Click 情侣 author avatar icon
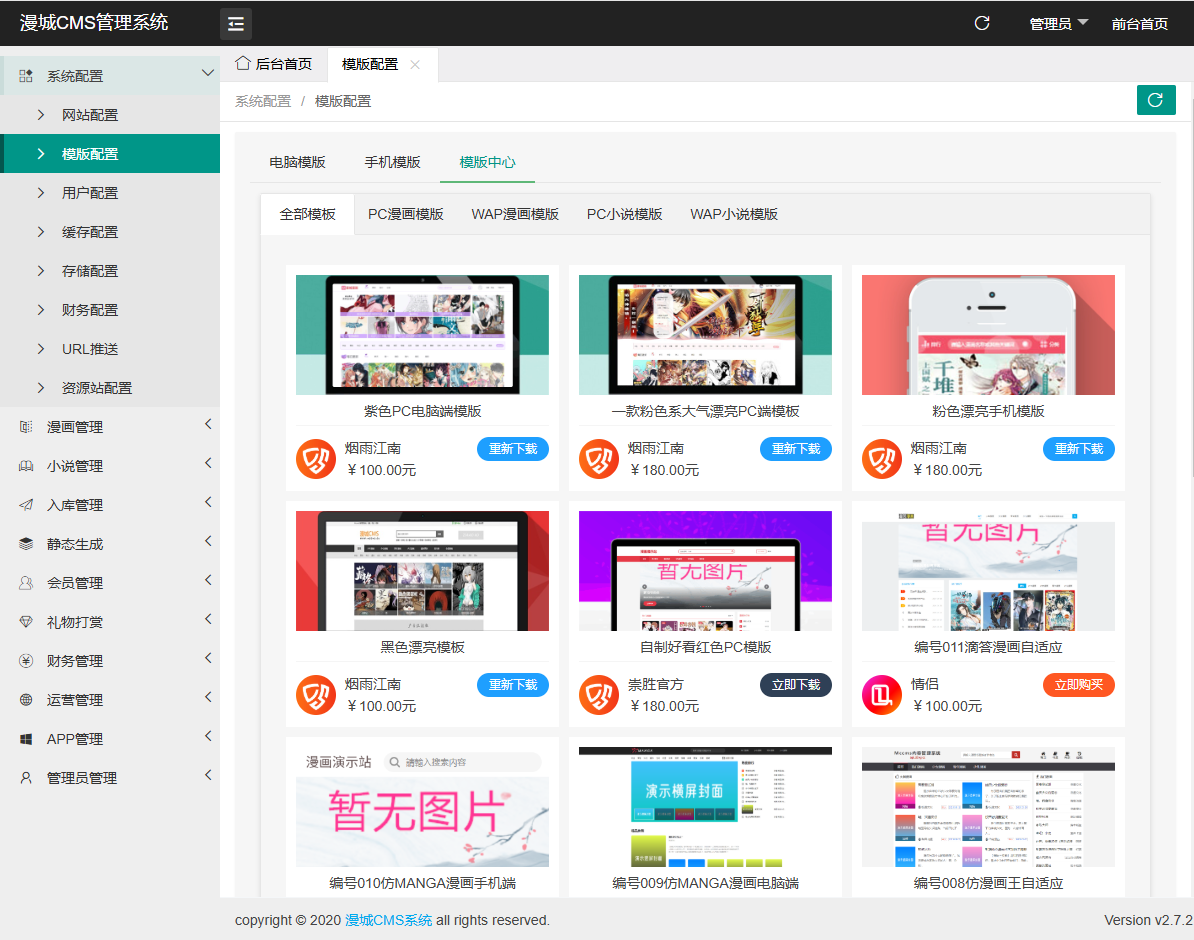The image size is (1194, 940). (x=881, y=695)
